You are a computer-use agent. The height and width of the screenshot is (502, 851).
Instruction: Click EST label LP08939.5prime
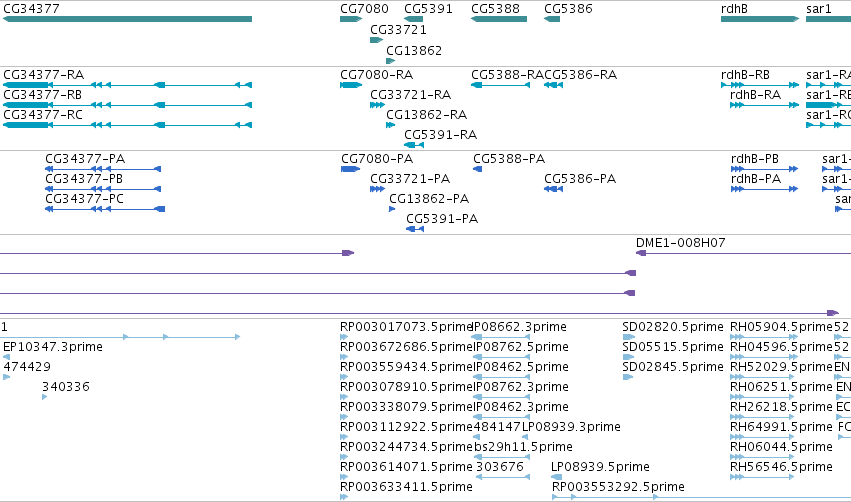[600, 467]
